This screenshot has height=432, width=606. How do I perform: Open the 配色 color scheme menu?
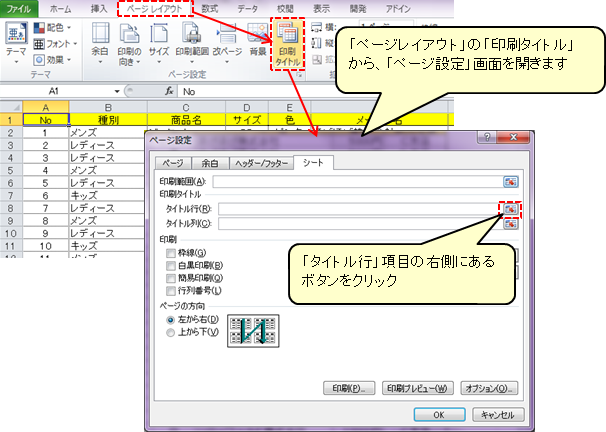tap(53, 28)
